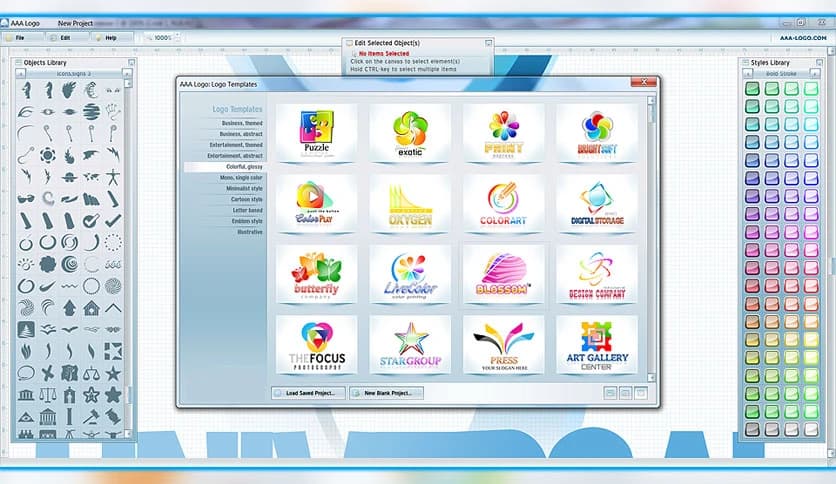Pick the circled checkmark shape

[91, 220]
